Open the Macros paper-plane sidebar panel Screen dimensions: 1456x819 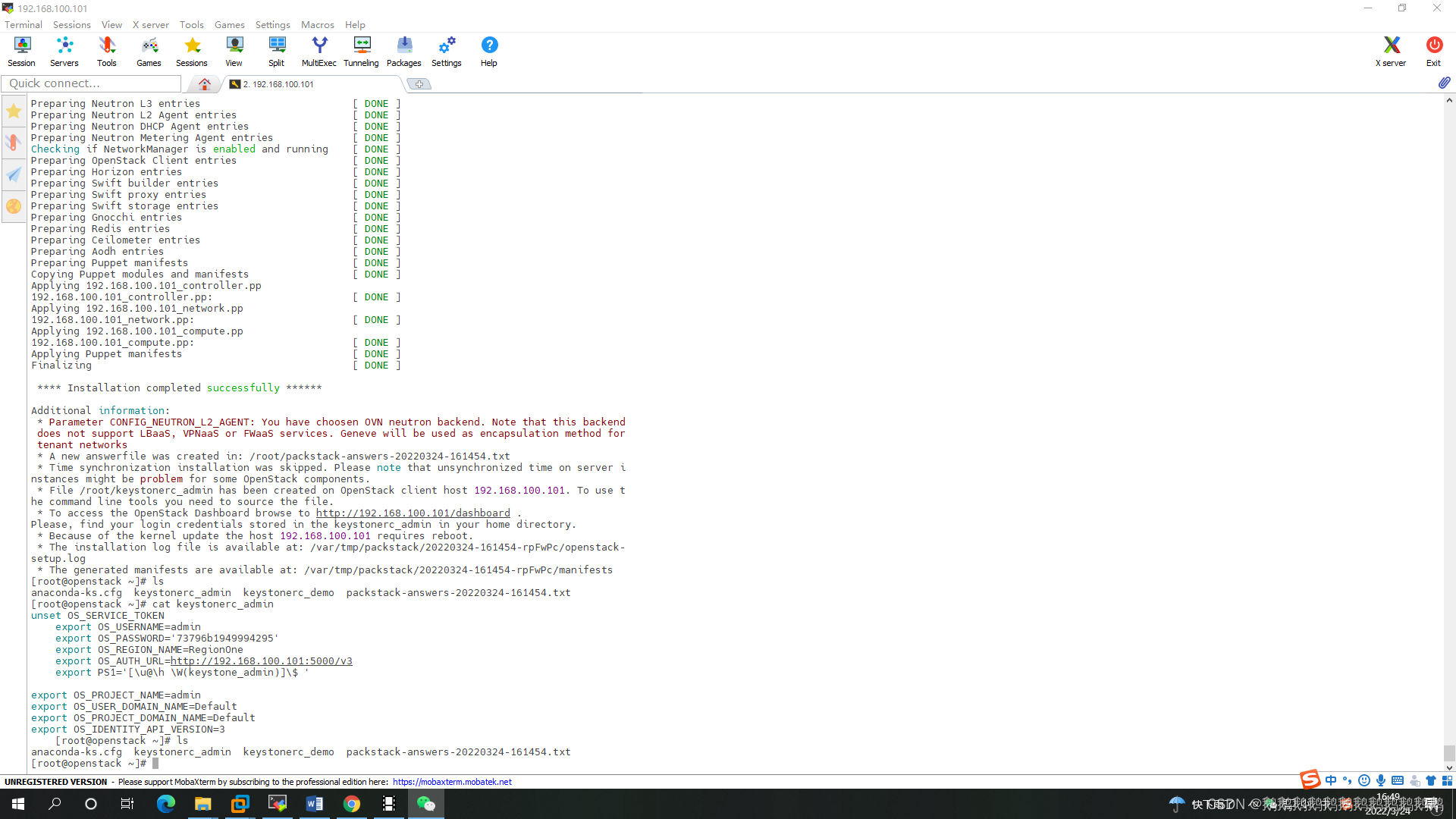(13, 174)
